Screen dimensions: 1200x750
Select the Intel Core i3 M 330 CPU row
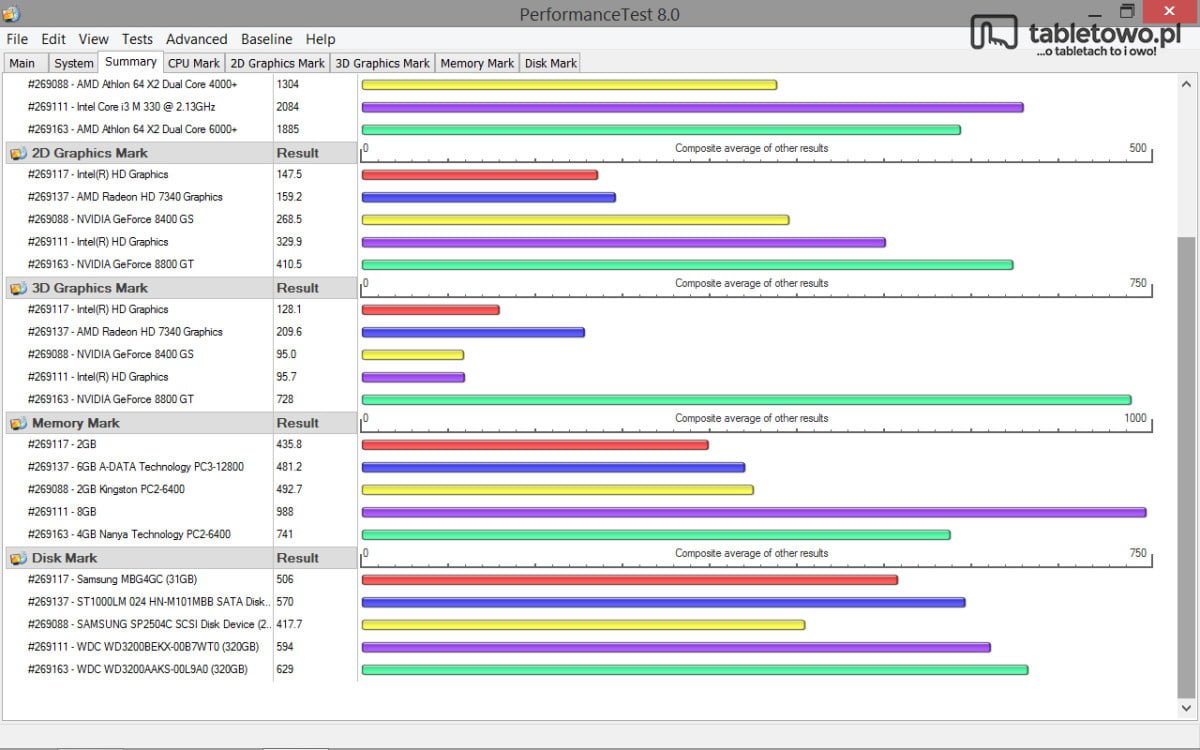(x=121, y=106)
